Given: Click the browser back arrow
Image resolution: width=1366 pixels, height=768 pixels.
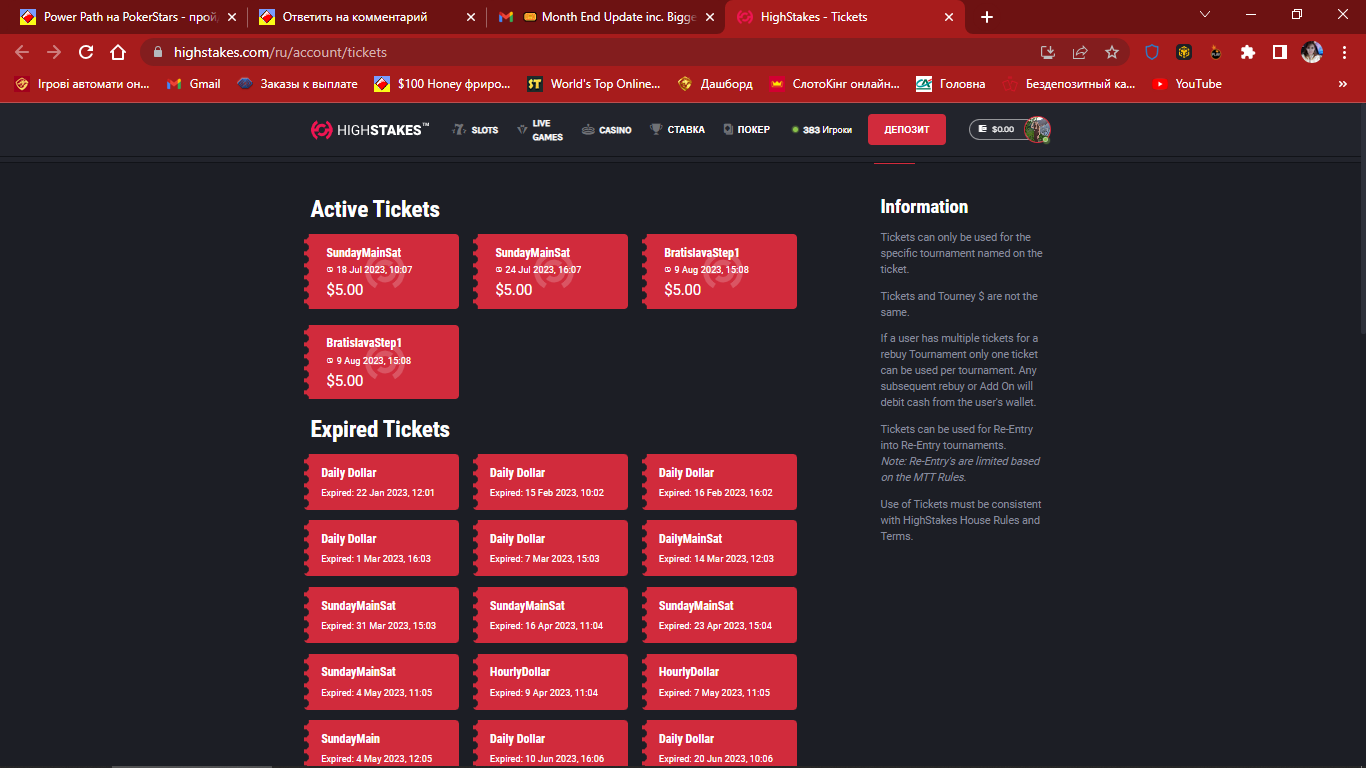Looking at the screenshot, I should pos(22,52).
